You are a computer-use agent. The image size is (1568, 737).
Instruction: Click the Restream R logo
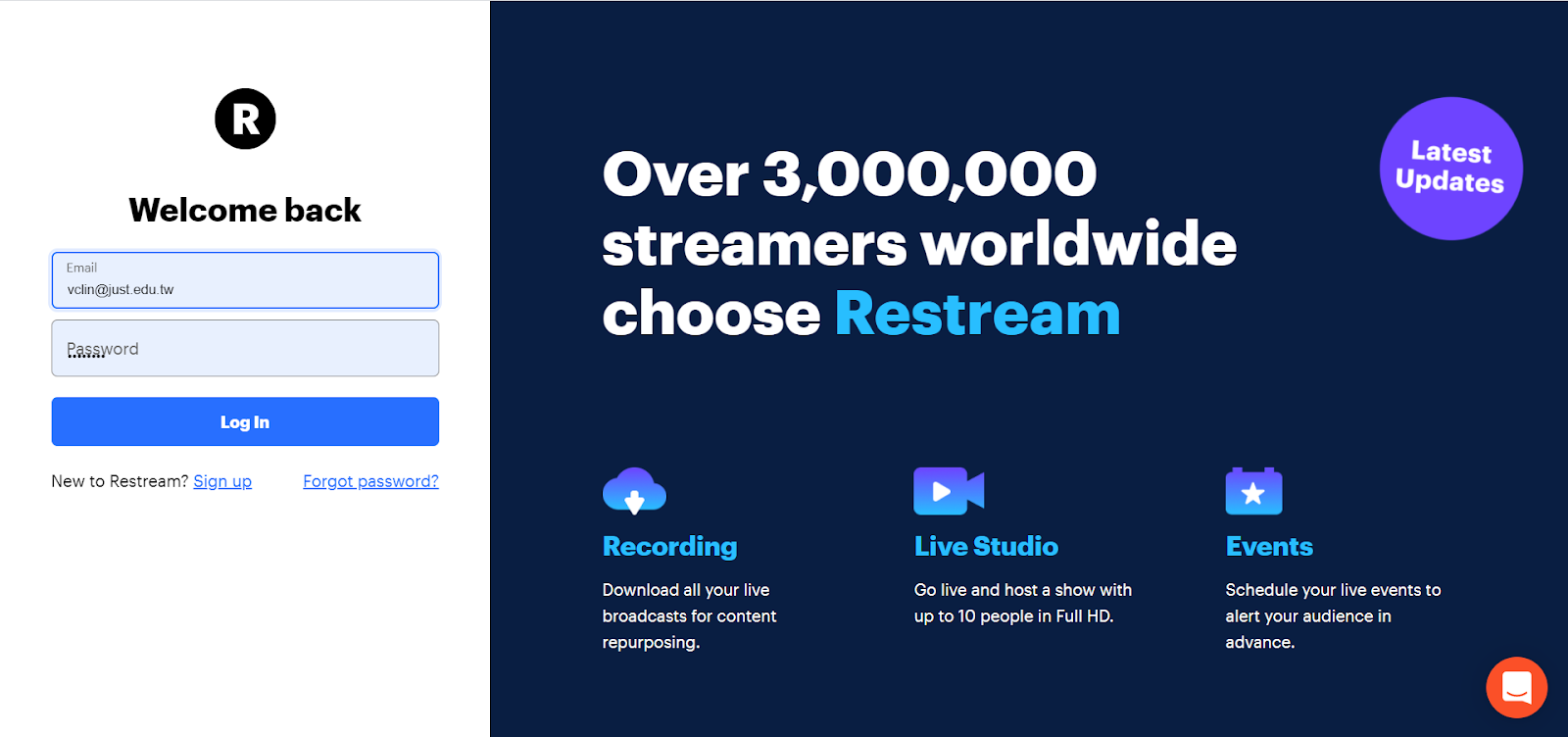(245, 119)
